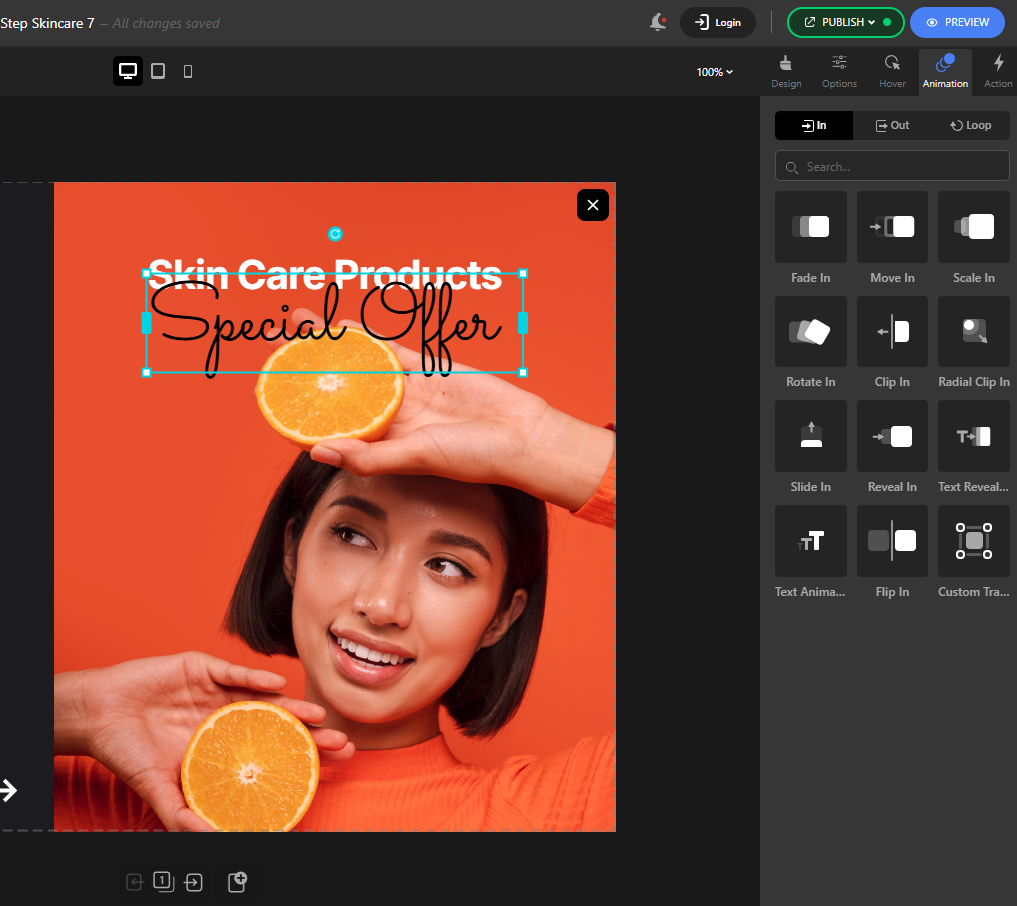Image resolution: width=1017 pixels, height=906 pixels.
Task: Switch to tablet device view
Action: [x=158, y=71]
